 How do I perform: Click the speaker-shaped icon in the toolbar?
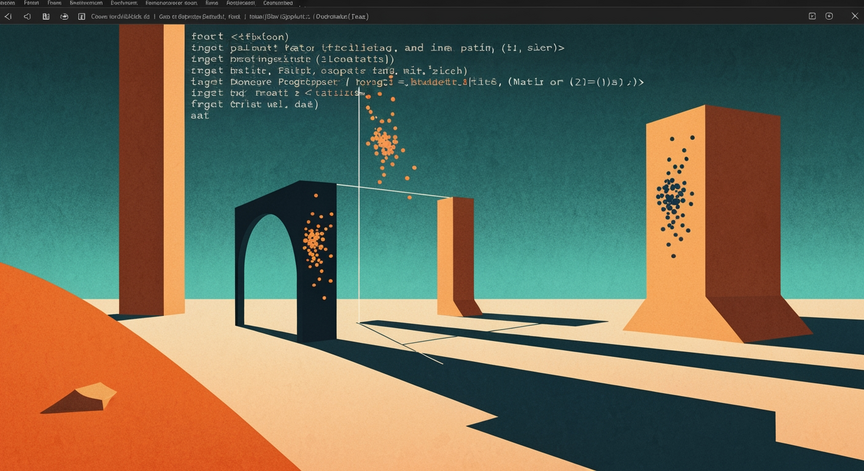27,17
